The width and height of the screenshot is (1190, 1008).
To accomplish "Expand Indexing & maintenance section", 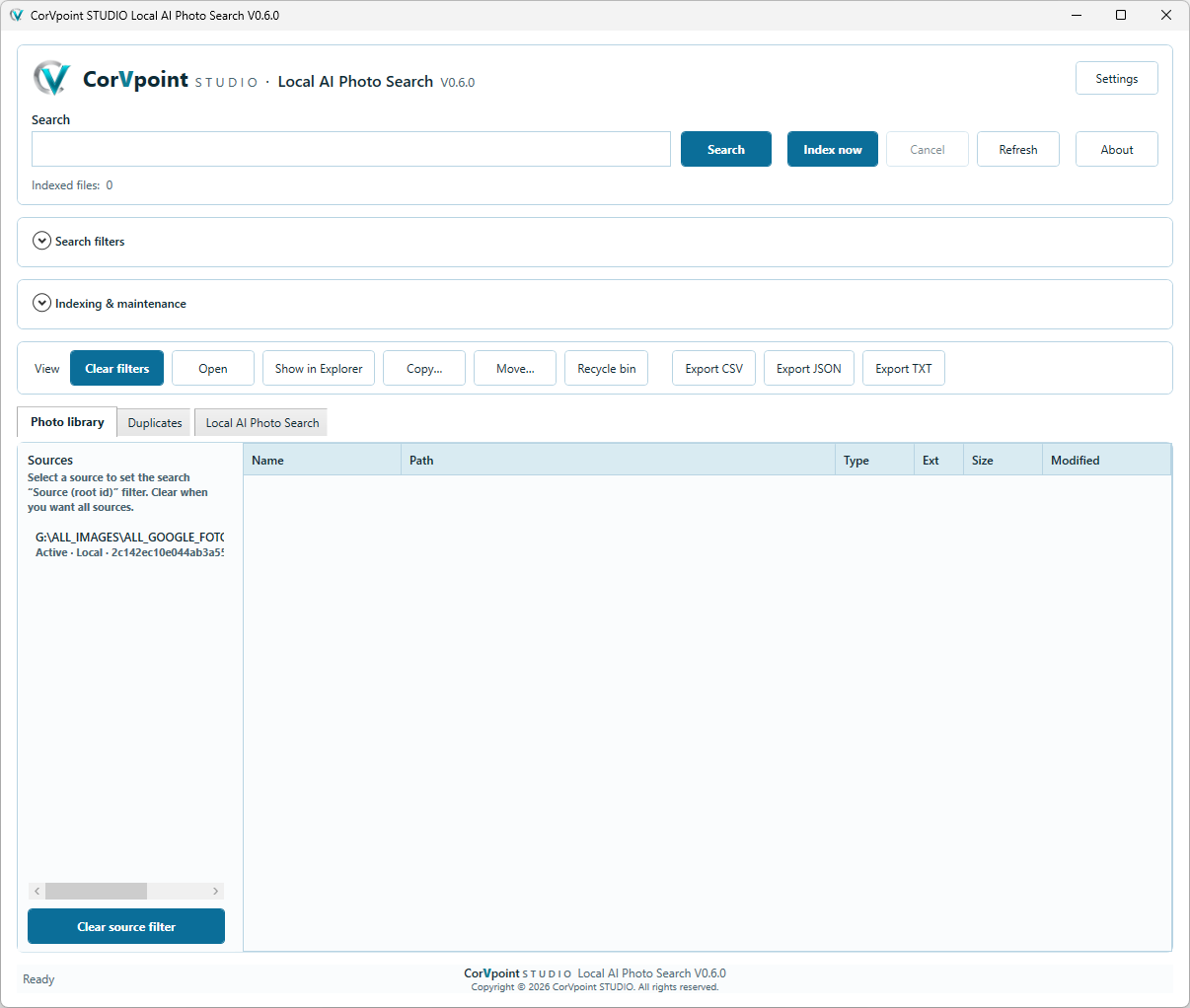I will point(41,303).
